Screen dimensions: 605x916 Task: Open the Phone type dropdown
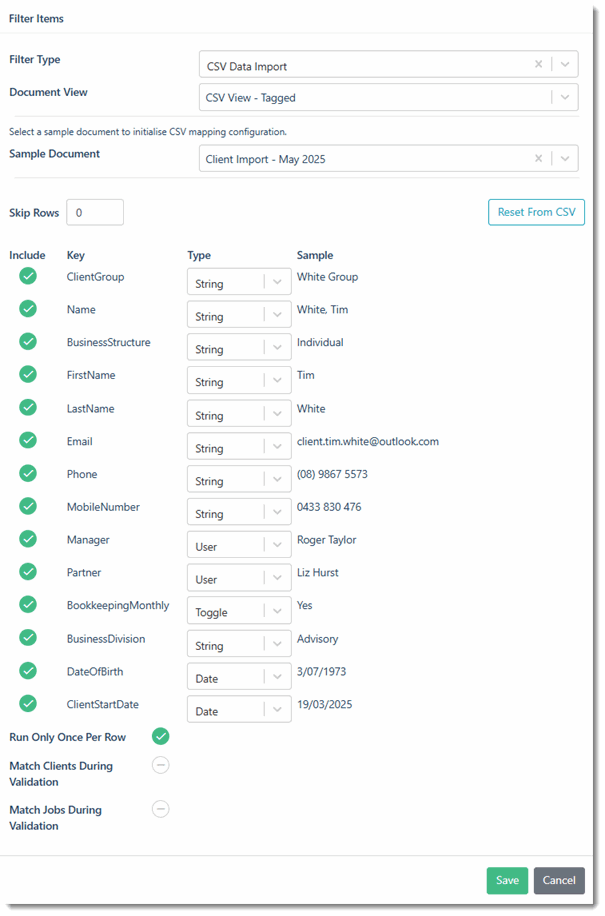pos(239,480)
